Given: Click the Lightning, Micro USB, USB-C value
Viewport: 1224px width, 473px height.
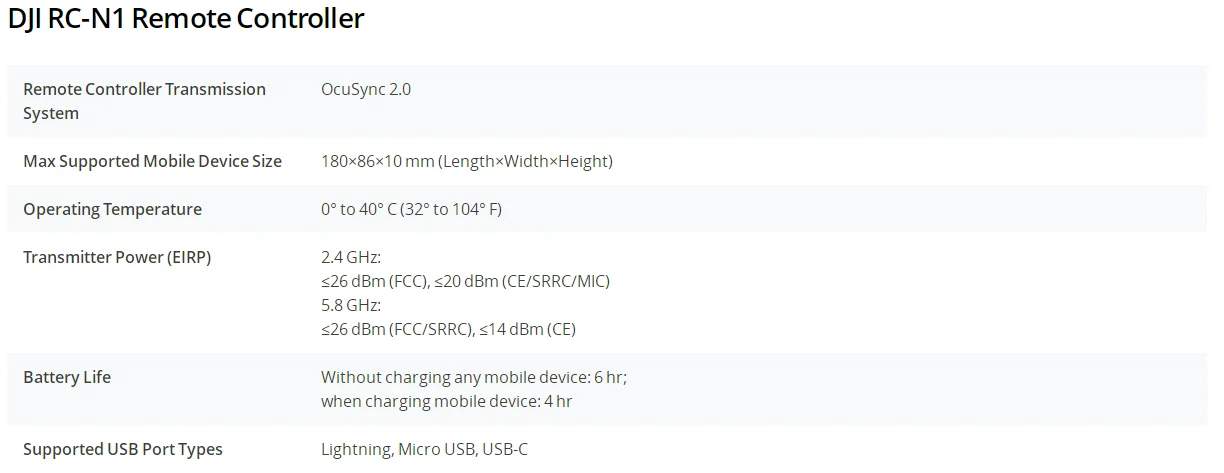Looking at the screenshot, I should [424, 449].
